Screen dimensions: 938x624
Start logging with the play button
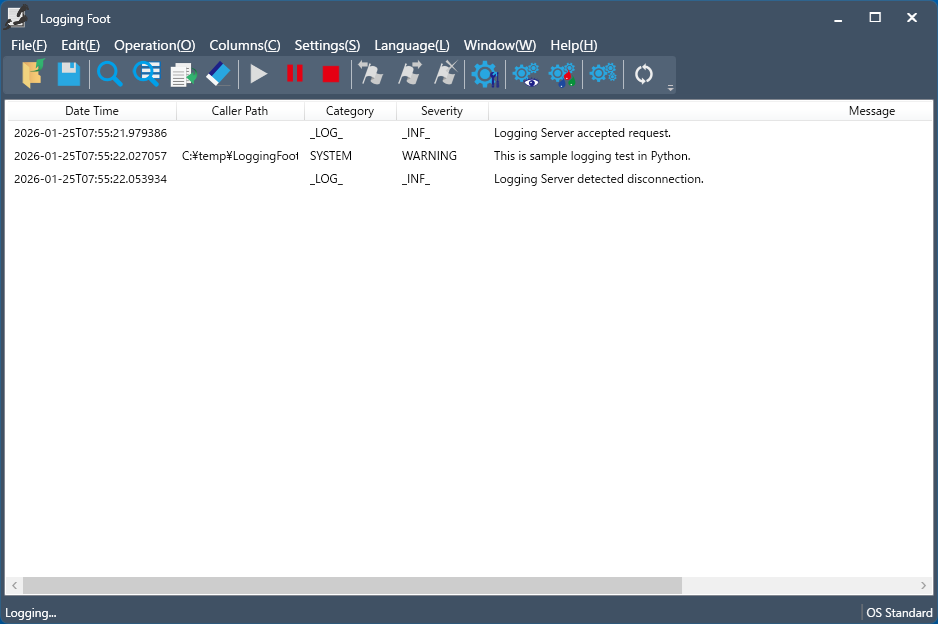(259, 74)
